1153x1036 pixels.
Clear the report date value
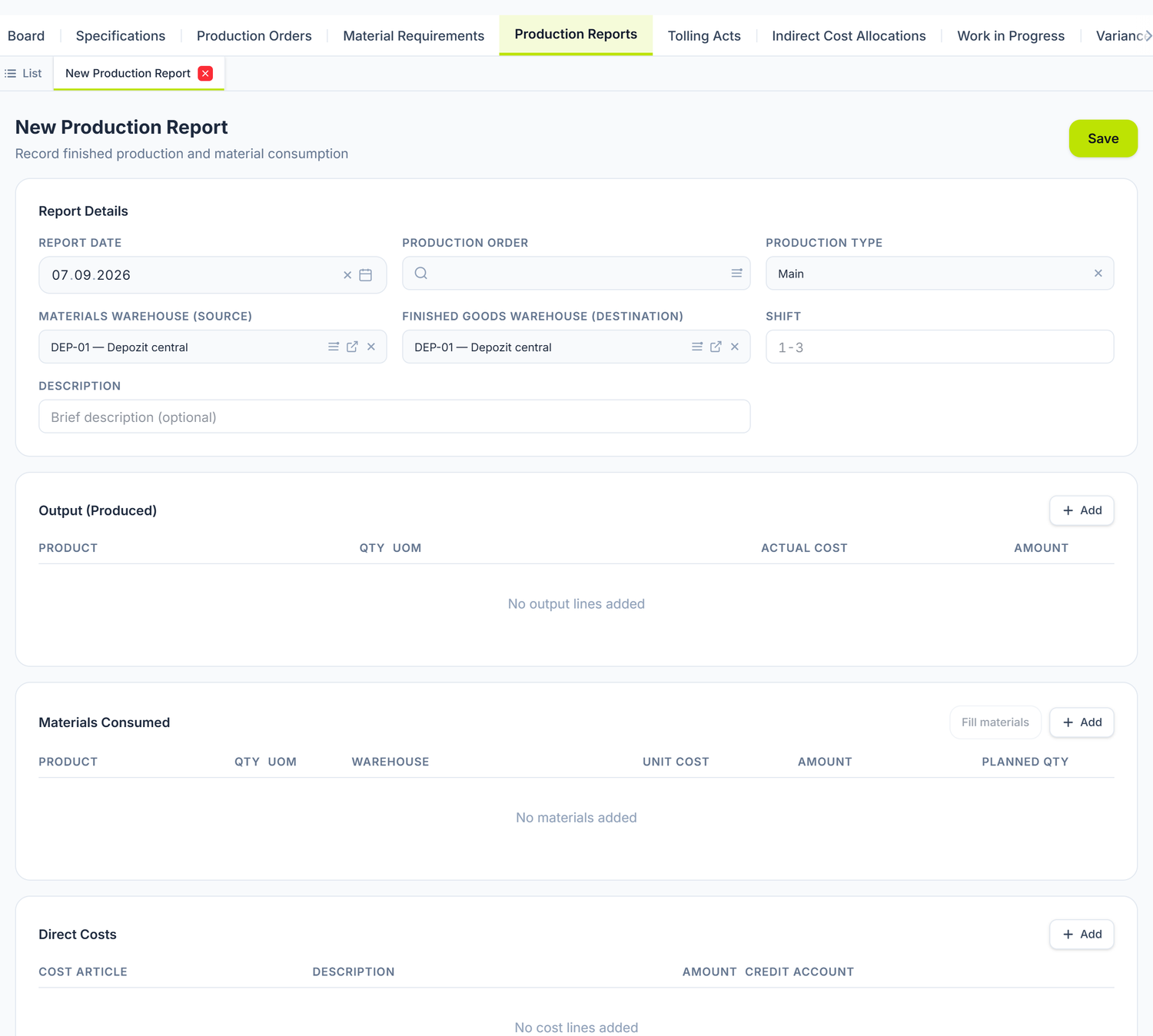click(x=347, y=275)
